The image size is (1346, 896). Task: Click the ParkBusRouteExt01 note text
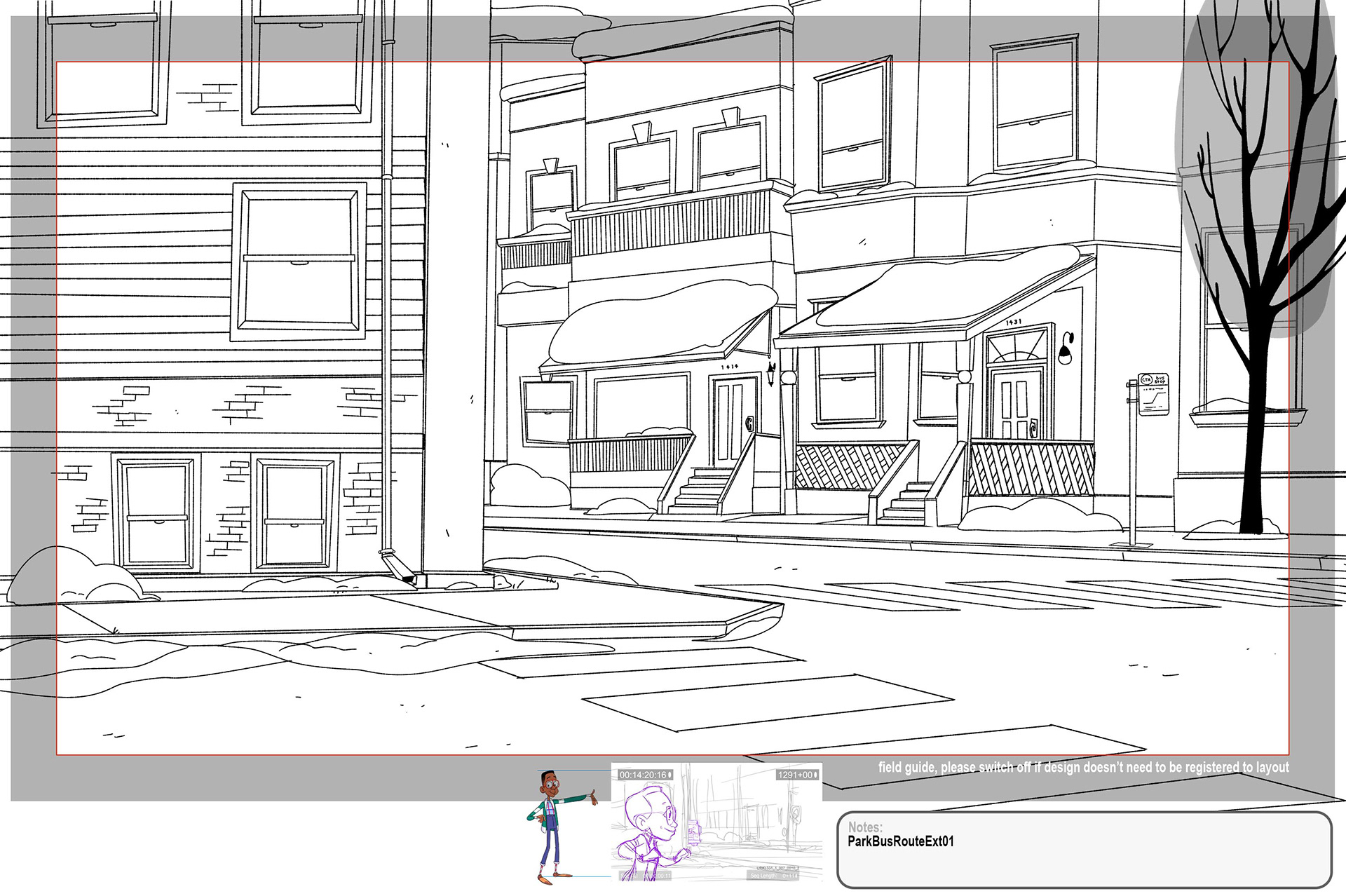(900, 841)
